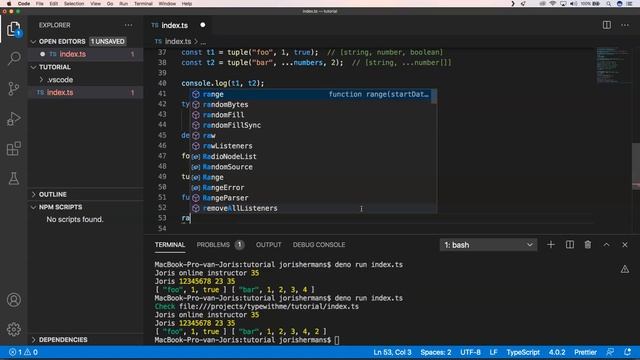Image resolution: width=640 pixels, height=360 pixels.
Task: Choose the randomFillSync suggestion
Action: click(311, 125)
